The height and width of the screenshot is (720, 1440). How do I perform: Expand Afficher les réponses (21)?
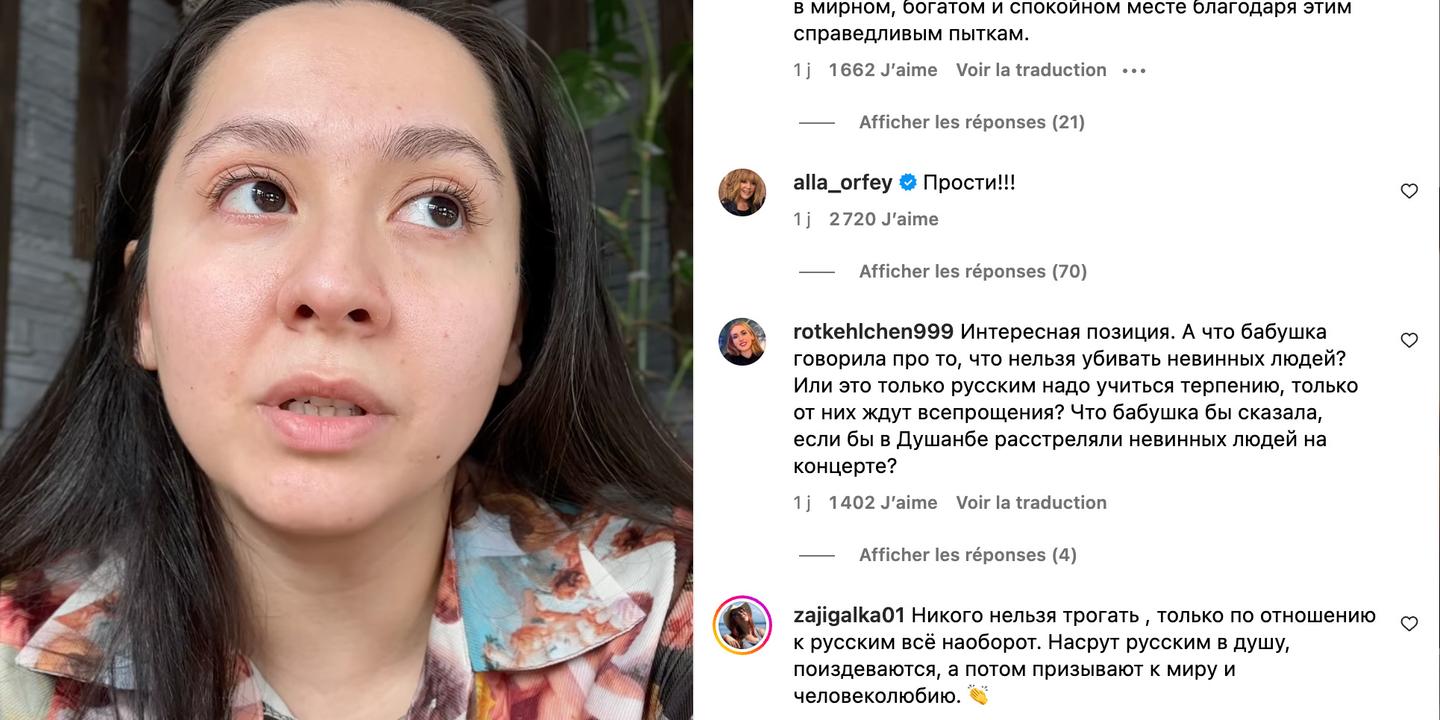[x=972, y=122]
